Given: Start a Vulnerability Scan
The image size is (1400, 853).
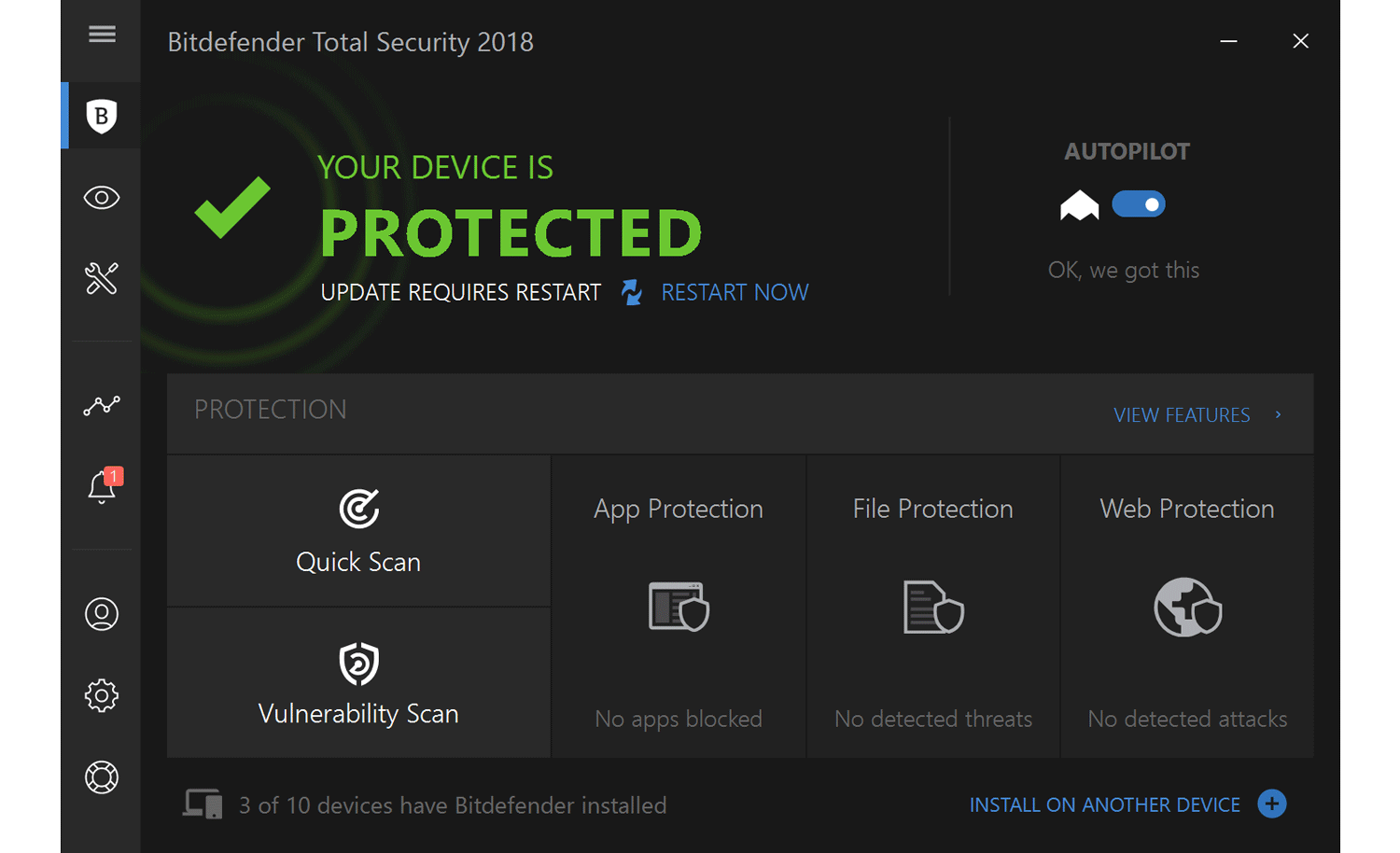Looking at the screenshot, I should coord(358,683).
